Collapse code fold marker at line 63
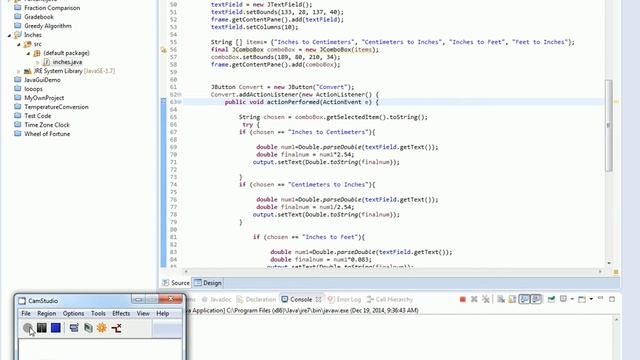The image size is (640, 360). point(180,102)
